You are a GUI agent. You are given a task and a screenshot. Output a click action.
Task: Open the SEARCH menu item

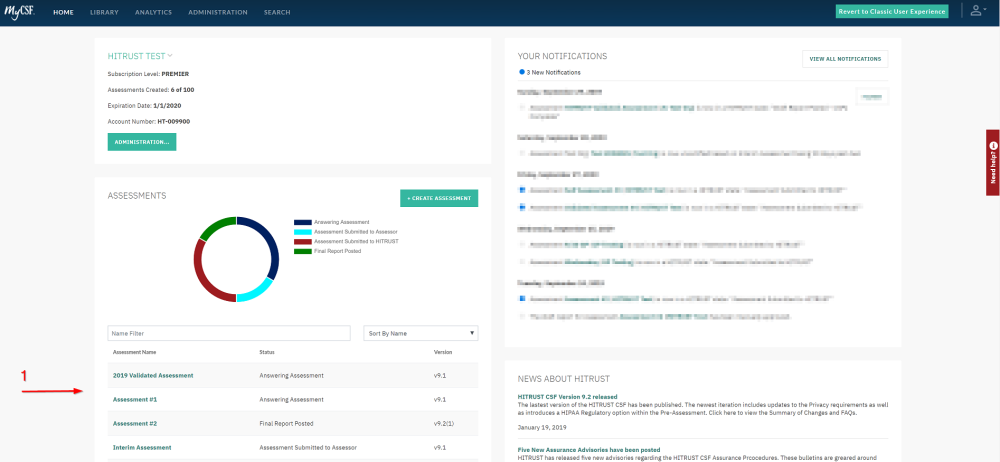click(277, 12)
